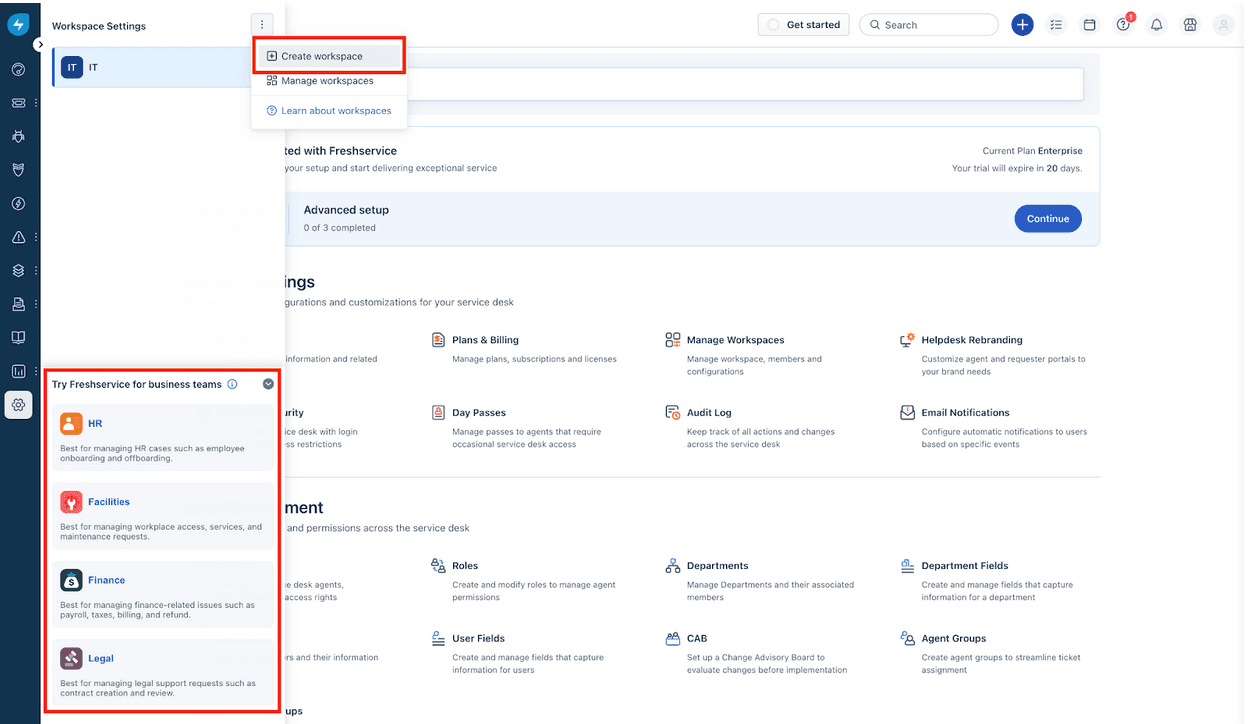Open submenu dots beside the Tickets icon
The width and height of the screenshot is (1248, 724).
click(36, 102)
